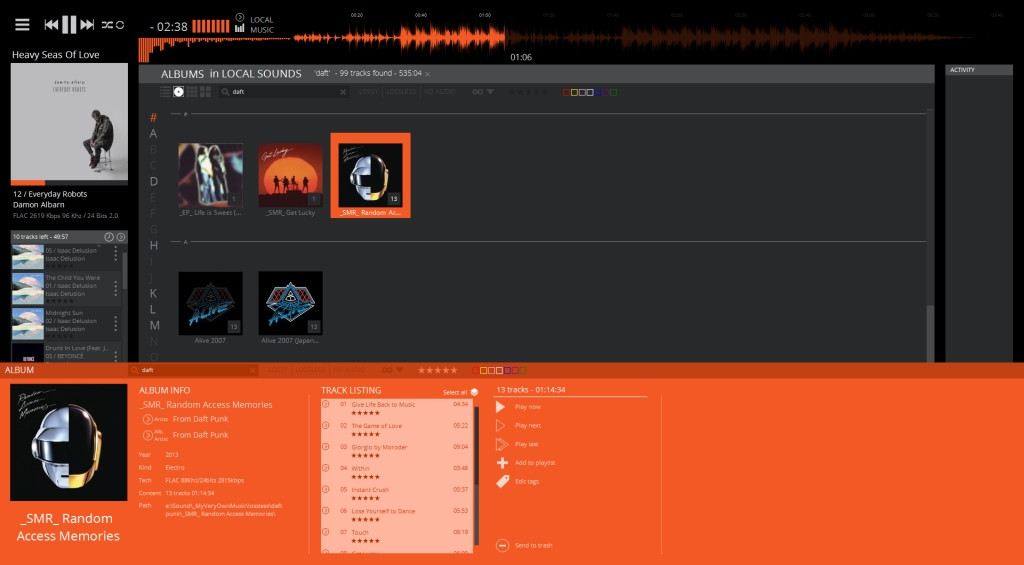The width and height of the screenshot is (1024, 565).
Task: Click Everyday Robots now-playing cover art
Action: [x=69, y=121]
